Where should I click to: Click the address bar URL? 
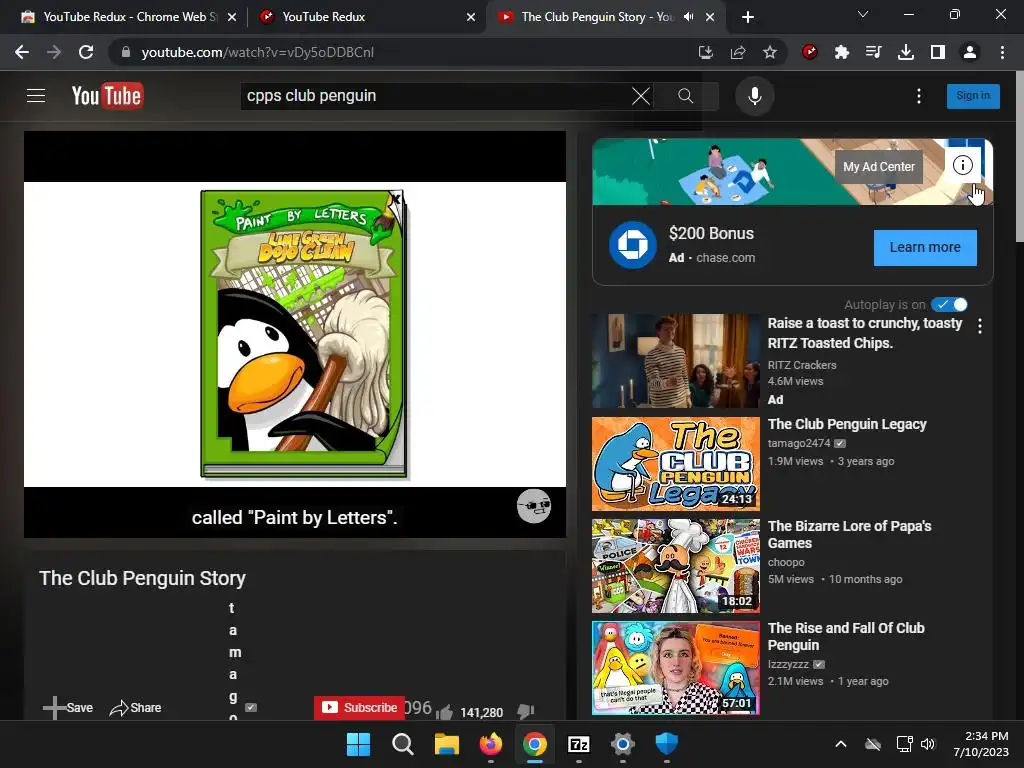click(257, 52)
